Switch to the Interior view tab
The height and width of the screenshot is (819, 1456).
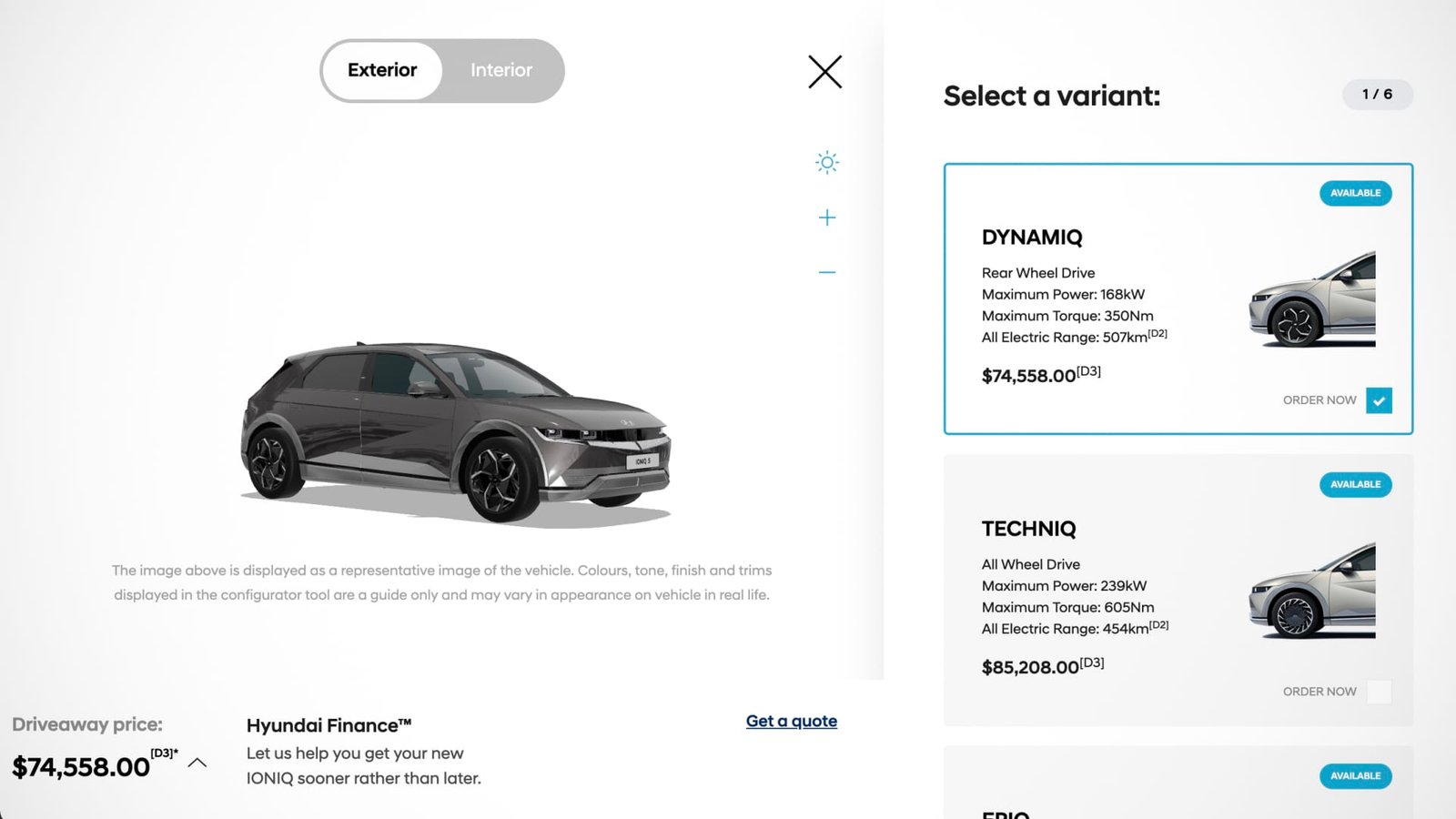coord(500,70)
